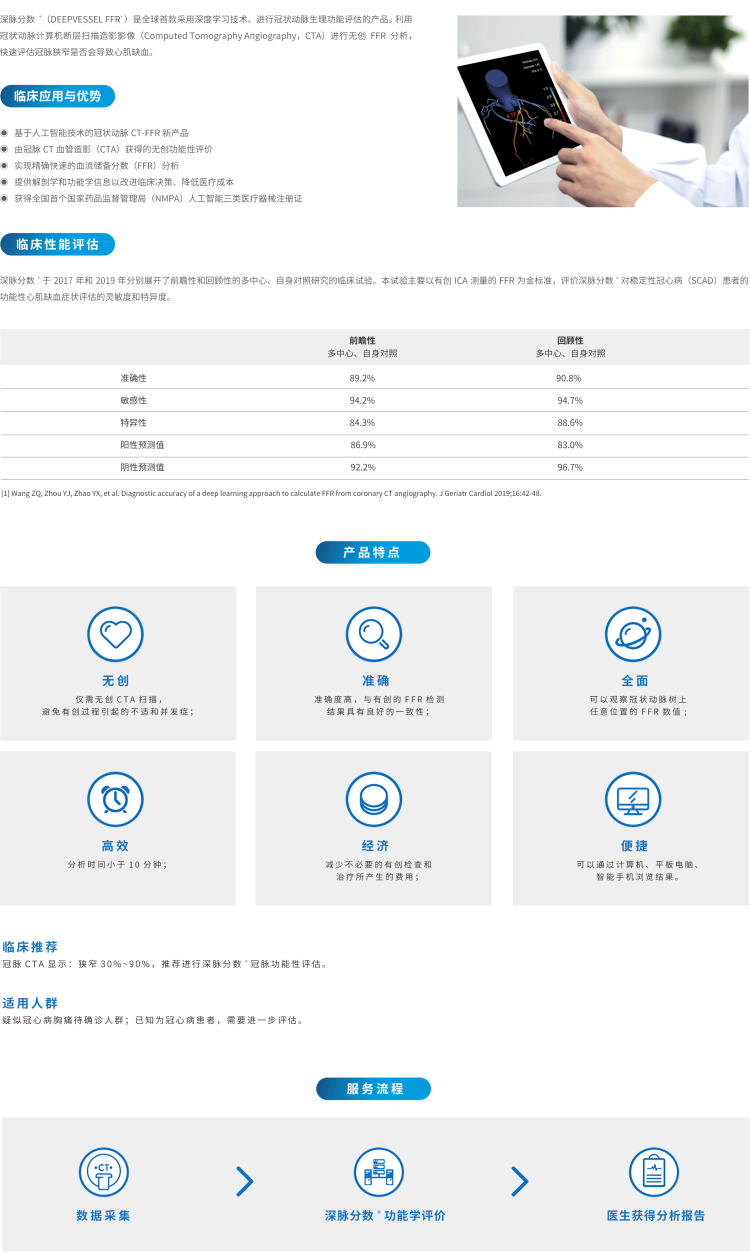Click the 90.8% accuracy value
The image size is (750, 1253).
click(x=570, y=378)
